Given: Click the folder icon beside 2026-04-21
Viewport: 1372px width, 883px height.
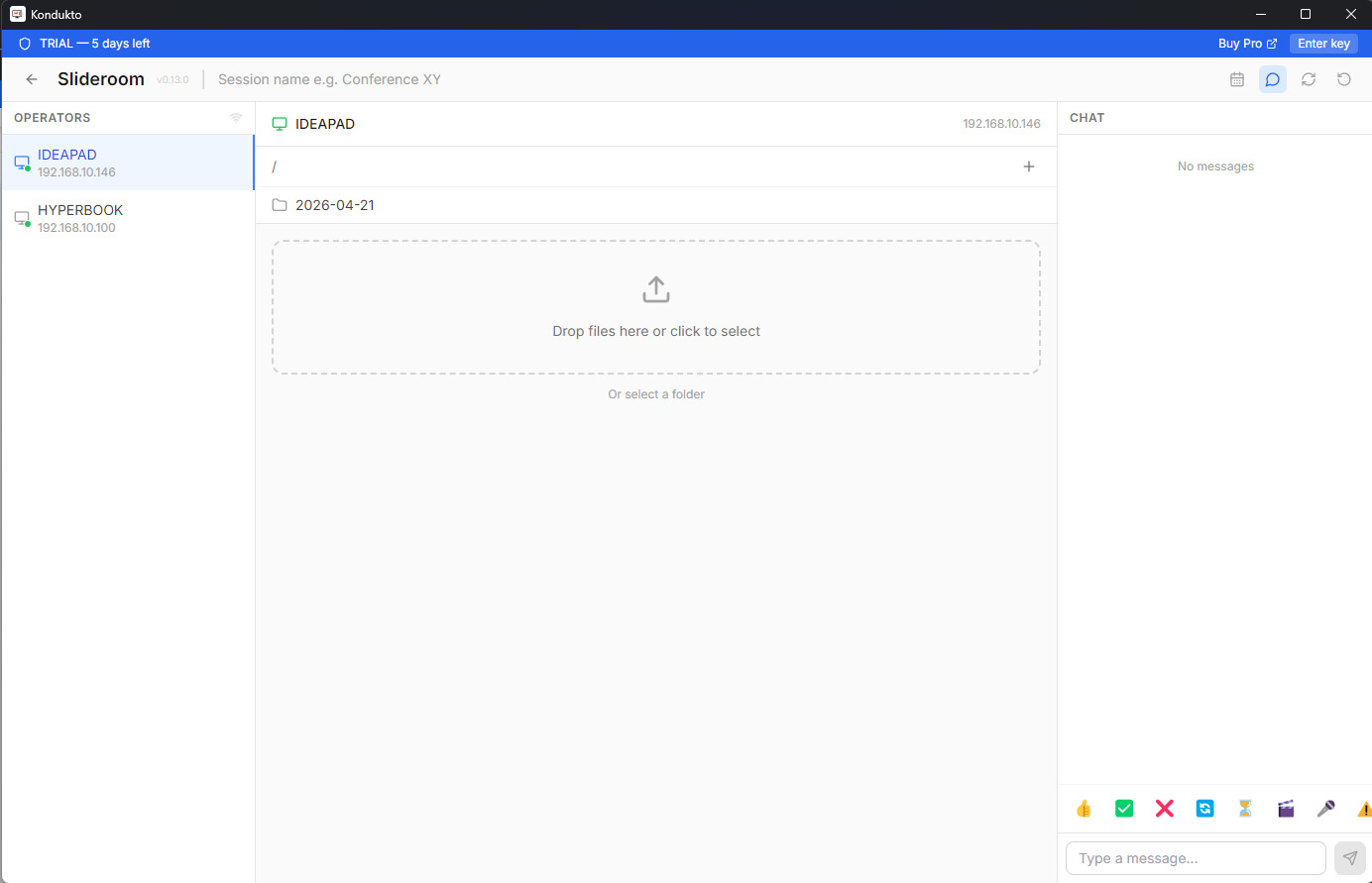Looking at the screenshot, I should [x=280, y=205].
